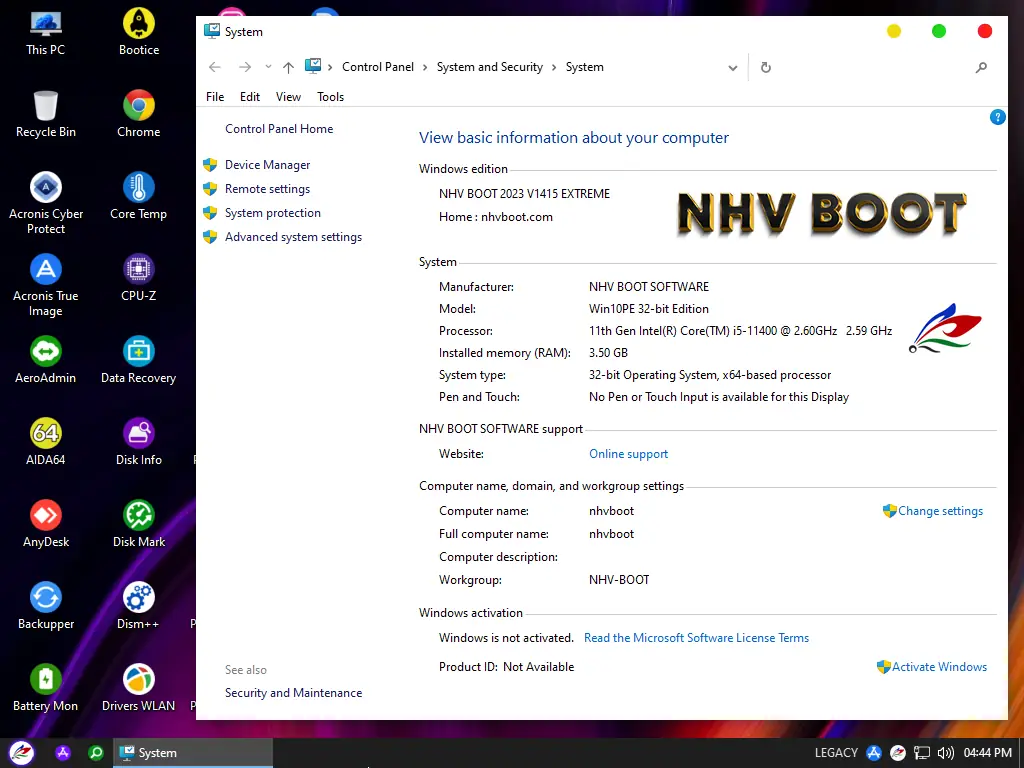The image size is (1024, 768).
Task: Open the taskbar start logo button
Action: [21, 753]
